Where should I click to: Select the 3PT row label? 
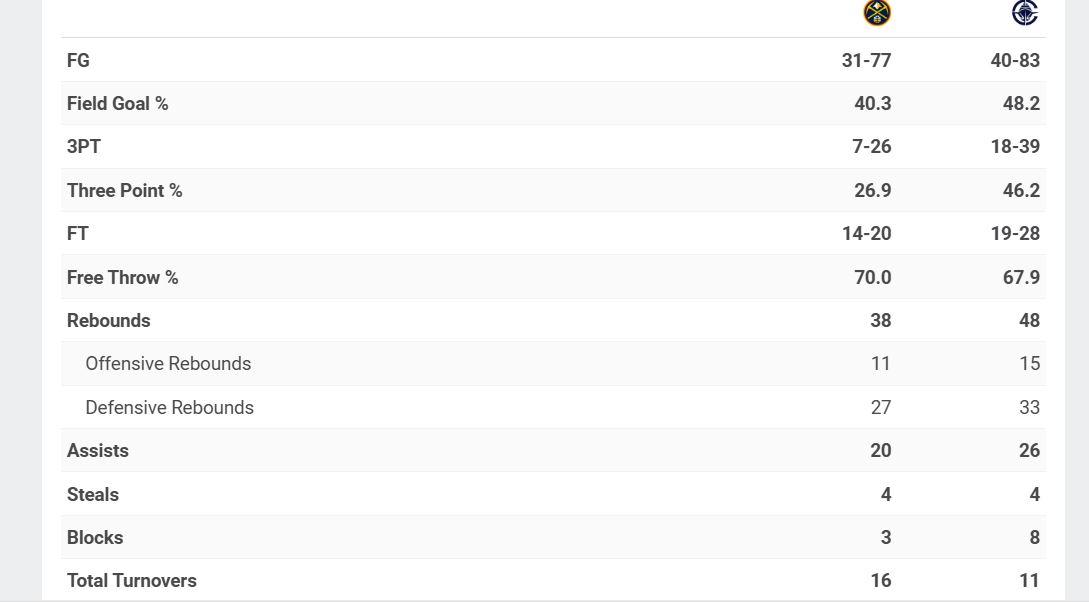tap(84, 146)
